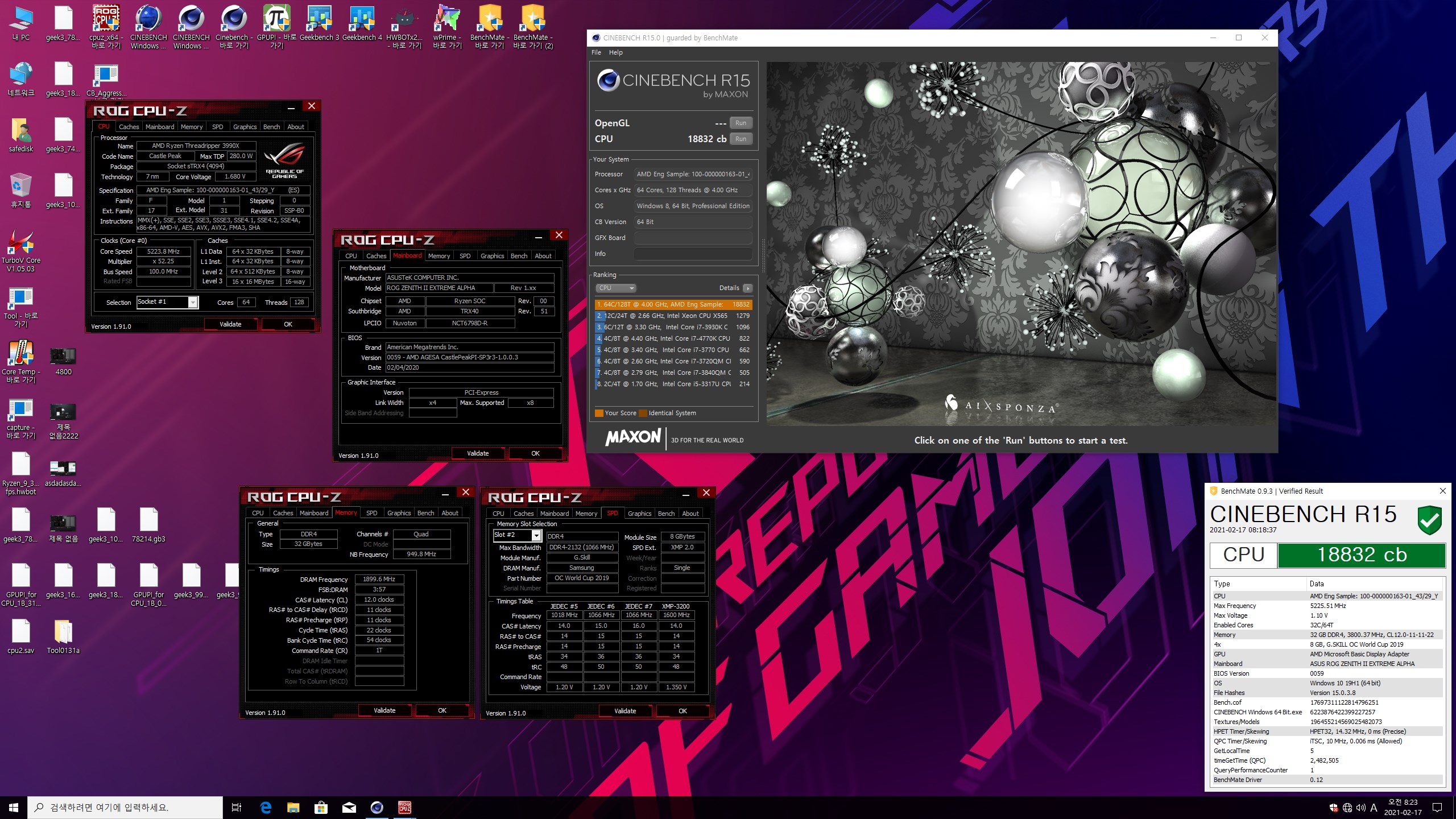
Task: Run the Cinebench CPU test
Action: point(741,139)
